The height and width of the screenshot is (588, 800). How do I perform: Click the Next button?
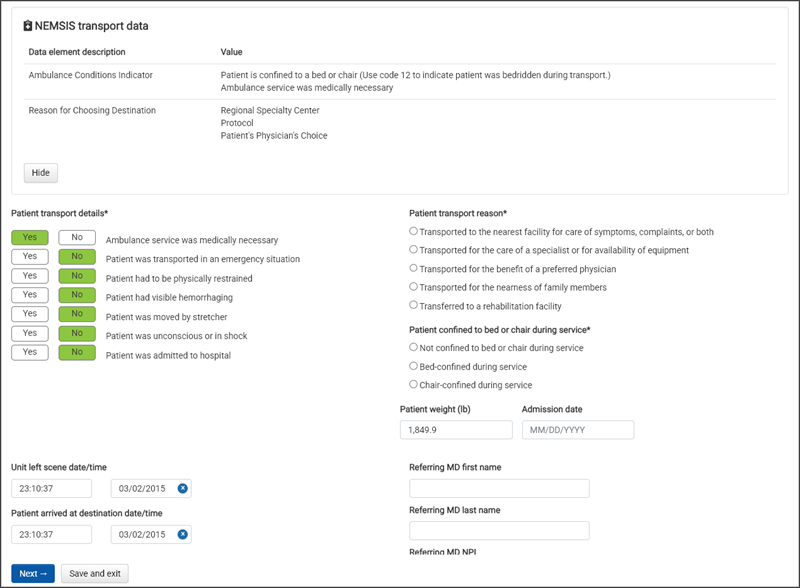tap(33, 574)
